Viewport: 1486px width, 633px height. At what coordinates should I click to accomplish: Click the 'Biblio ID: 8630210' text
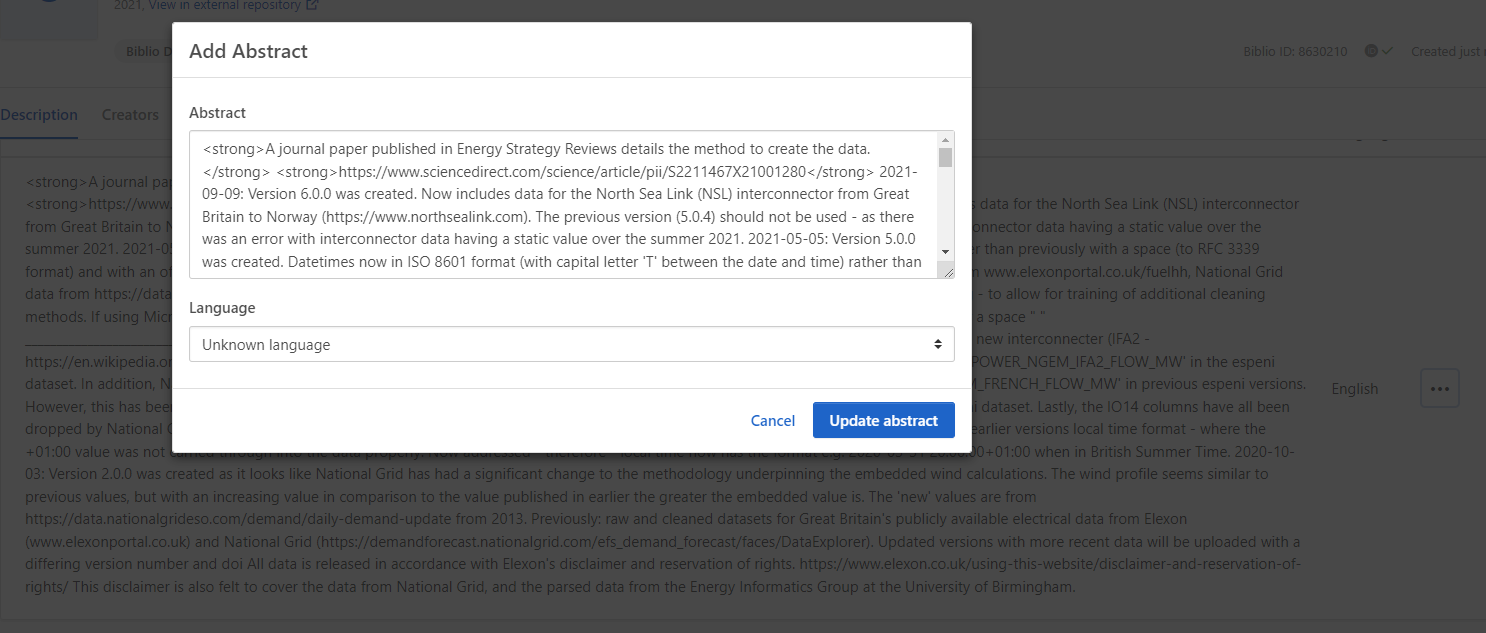[x=1295, y=51]
